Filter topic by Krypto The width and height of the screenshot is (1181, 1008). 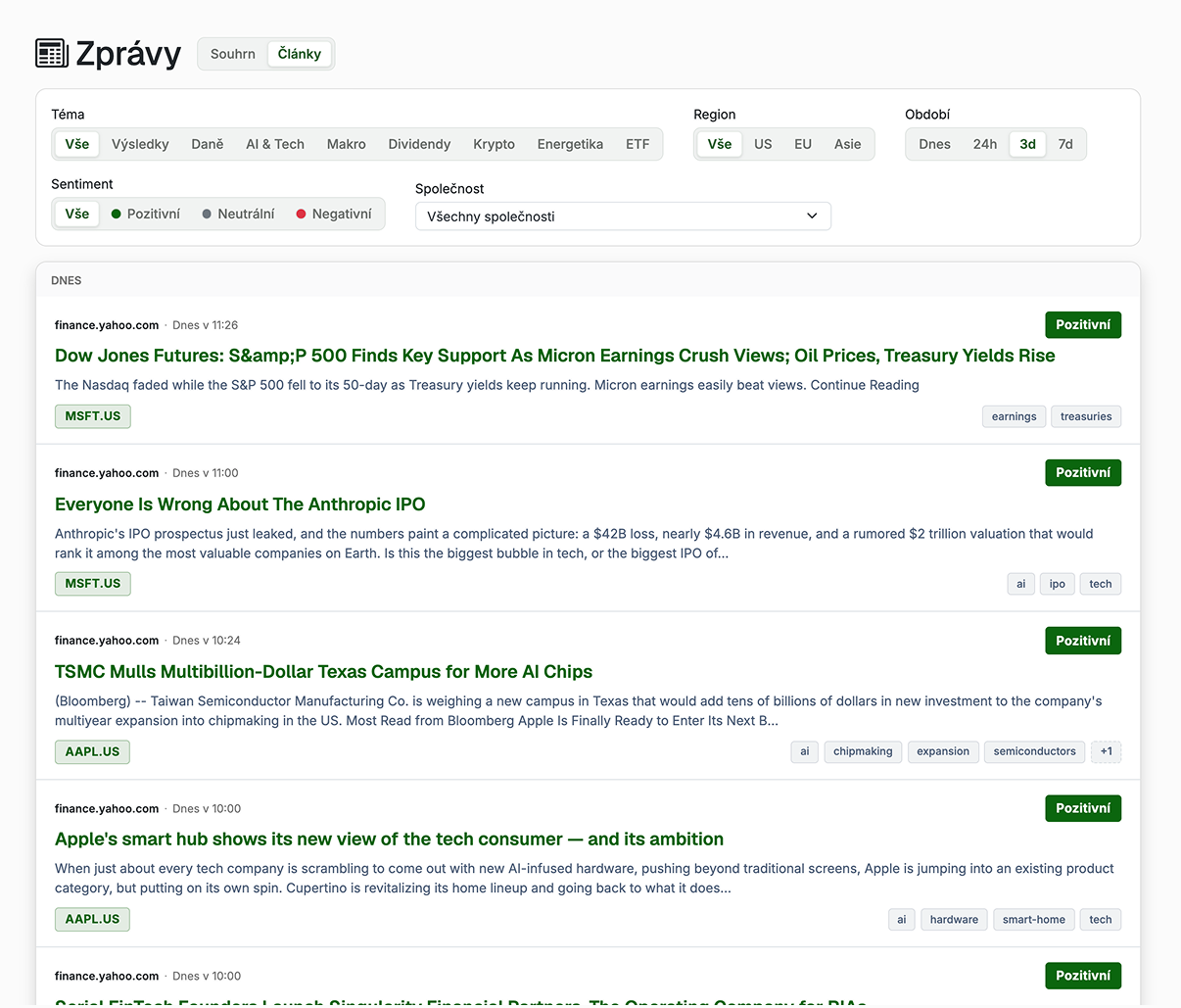(x=494, y=144)
